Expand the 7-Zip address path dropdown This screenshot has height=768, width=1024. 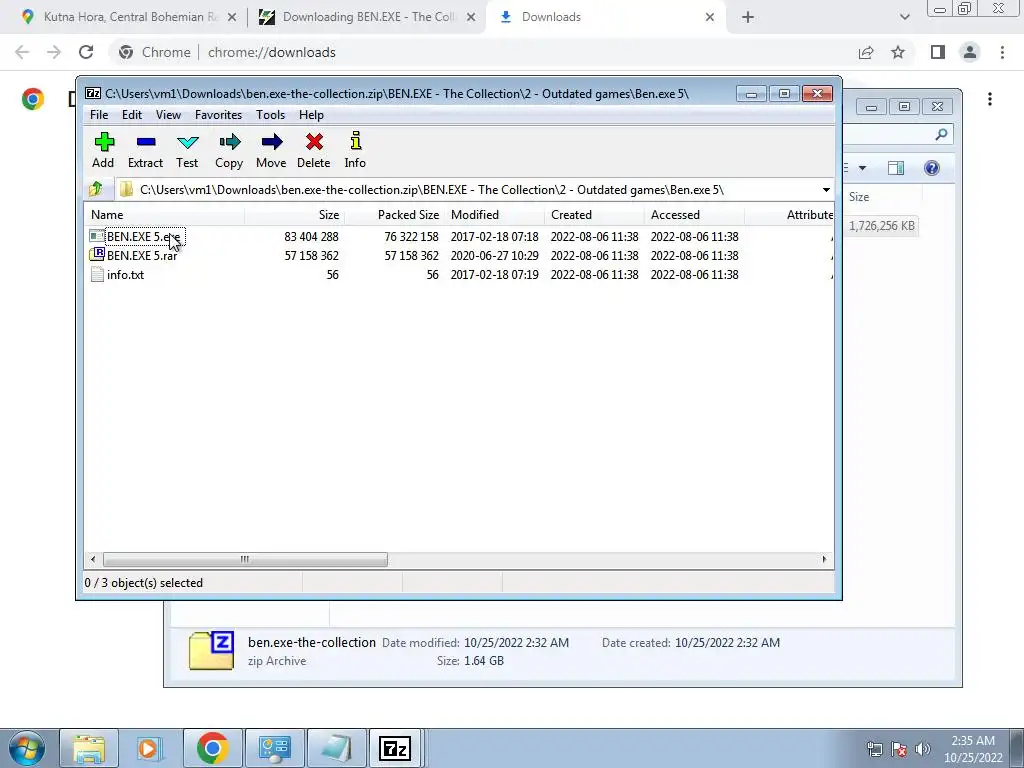[826, 190]
